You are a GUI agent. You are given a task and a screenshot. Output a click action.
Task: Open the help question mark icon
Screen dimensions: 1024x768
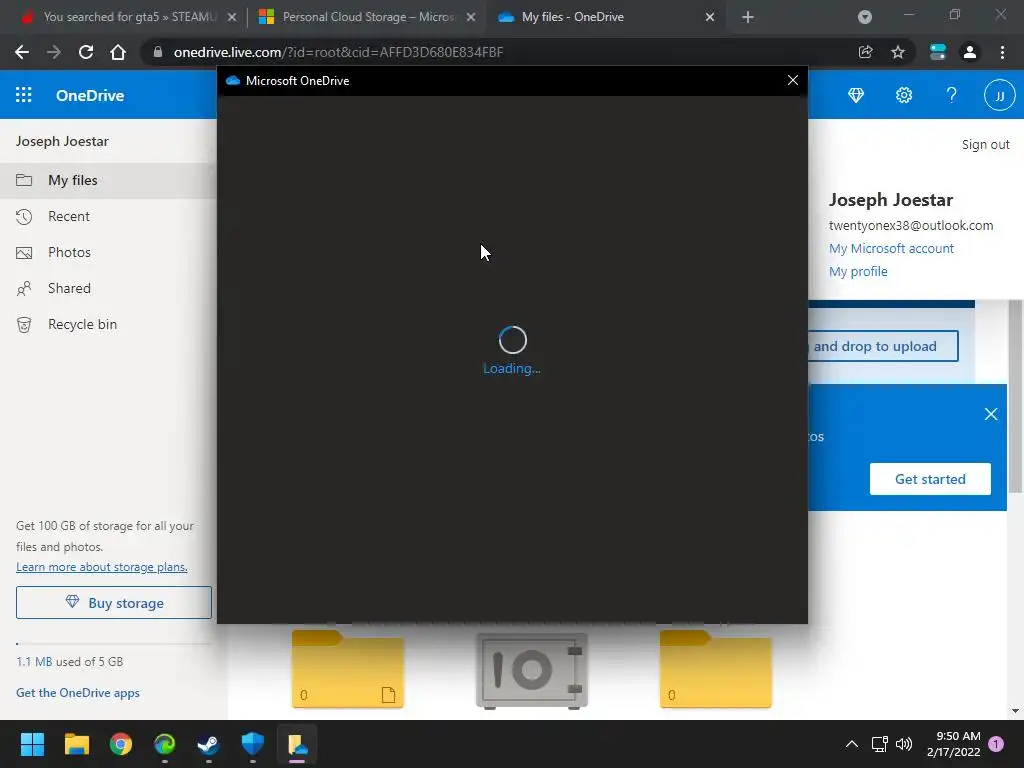(952, 95)
